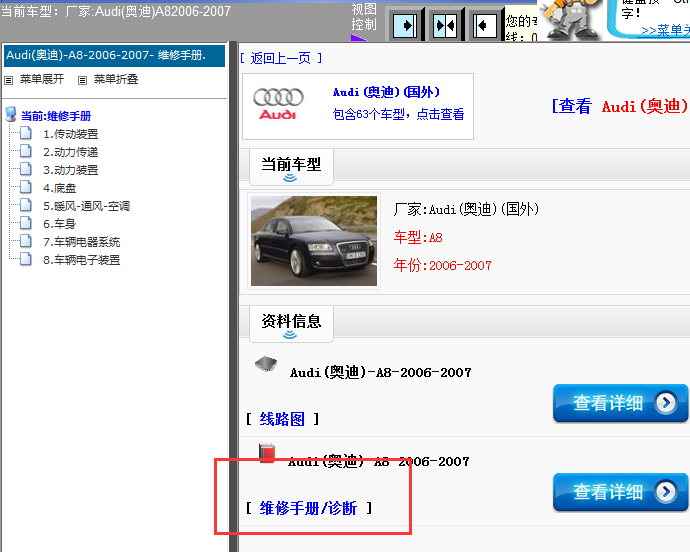Click the 厂家:Audi(奥迪)(国外) text
The image size is (690, 552).
click(x=466, y=209)
